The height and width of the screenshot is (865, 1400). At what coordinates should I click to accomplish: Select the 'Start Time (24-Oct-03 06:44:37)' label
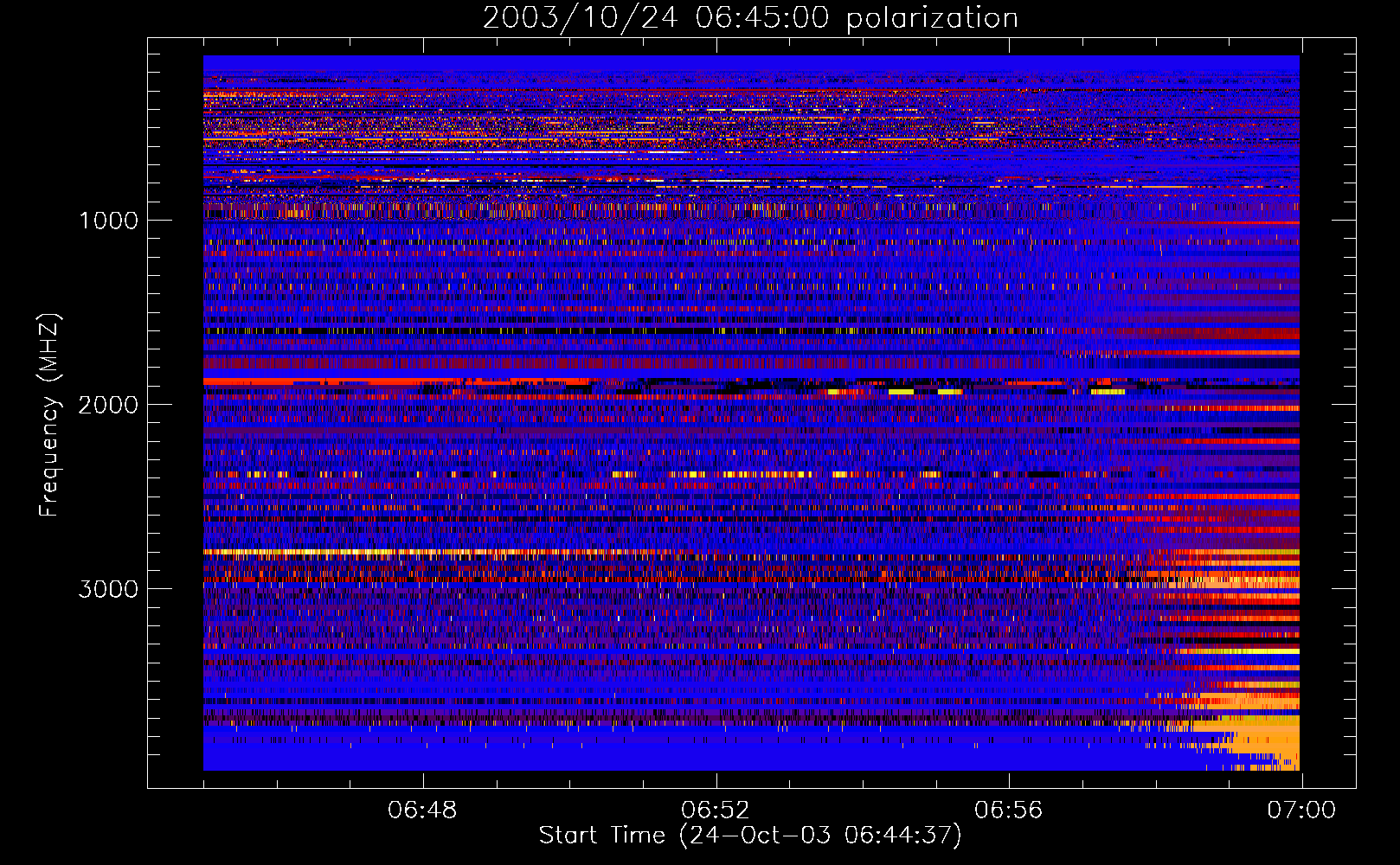750,836
